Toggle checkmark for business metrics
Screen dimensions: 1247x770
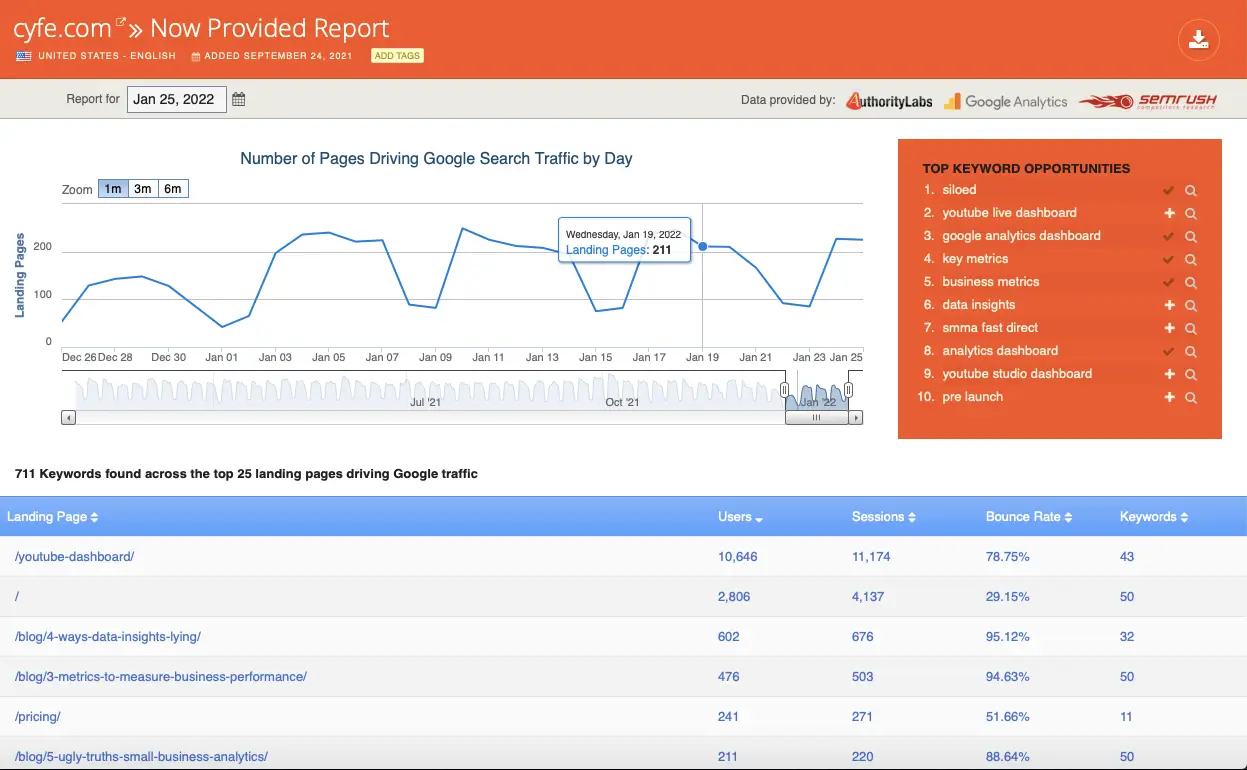1168,282
